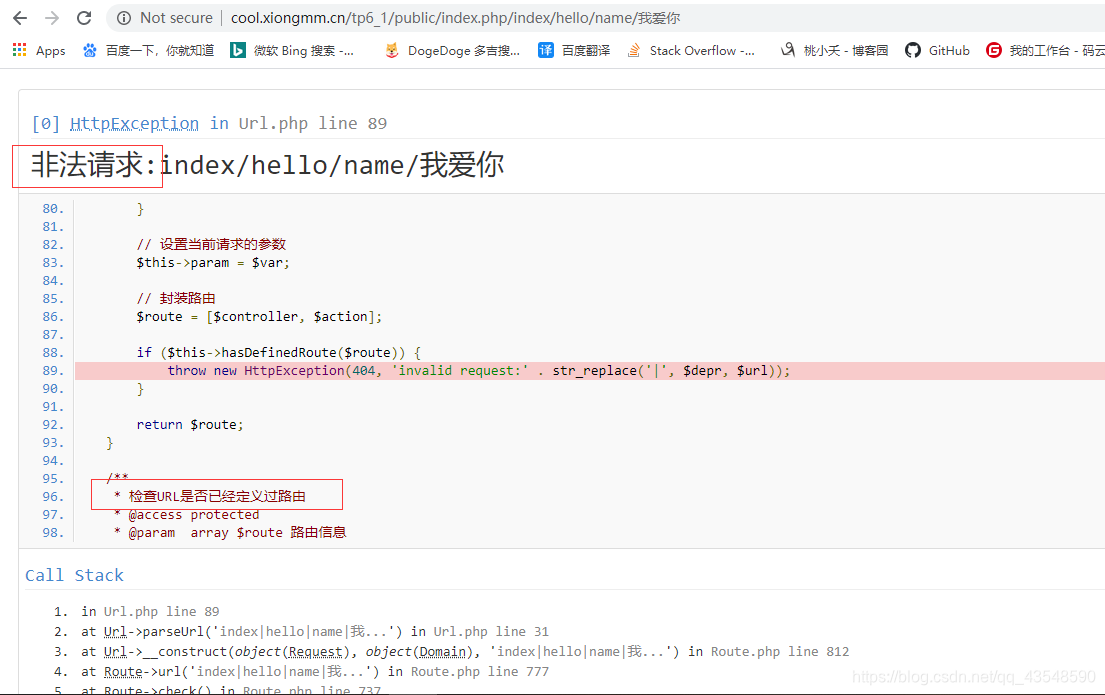Image resolution: width=1105 pixels, height=695 pixels.
Task: Open the Stack Overflow bookmark
Action: pos(691,50)
